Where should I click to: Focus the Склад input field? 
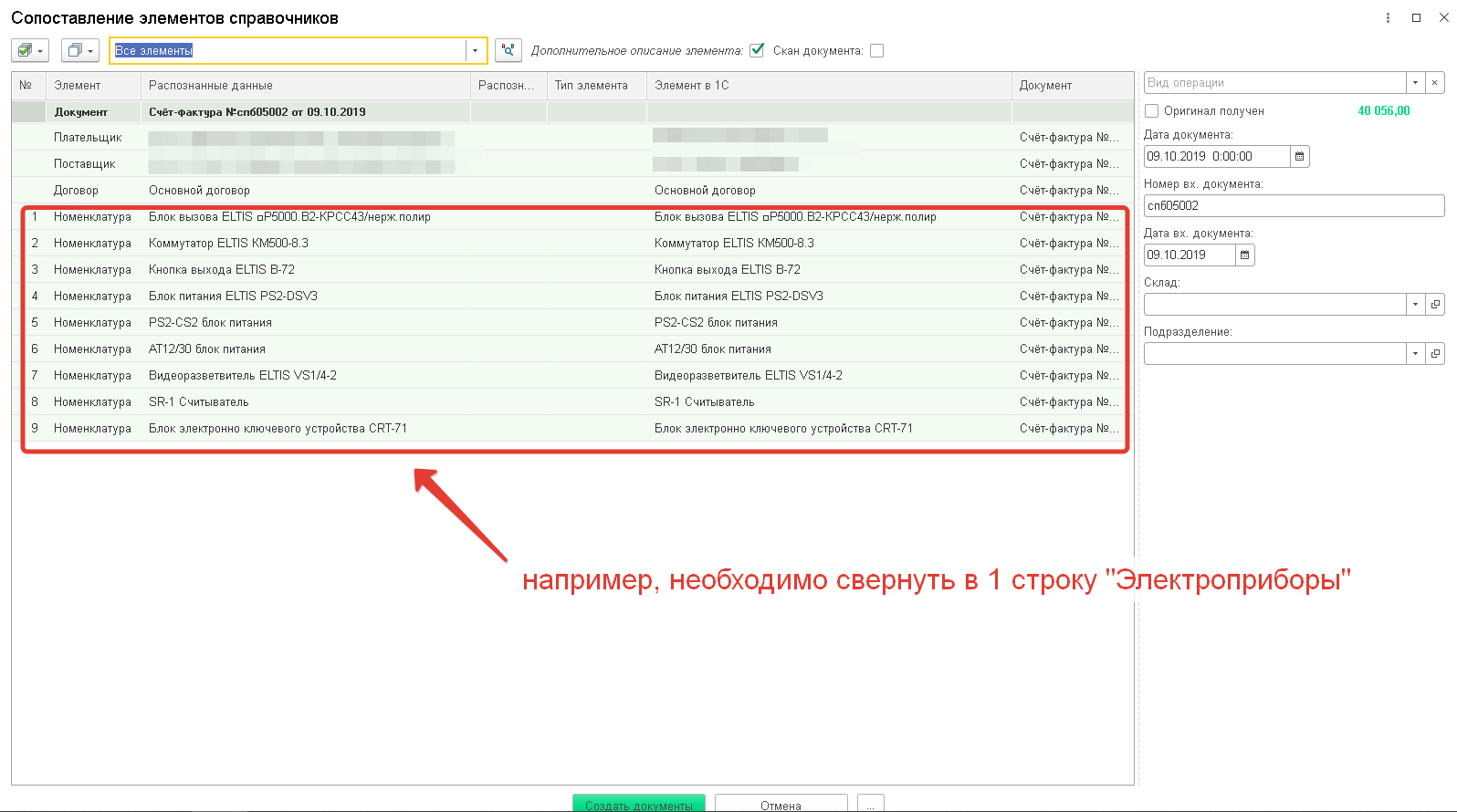pos(1274,305)
